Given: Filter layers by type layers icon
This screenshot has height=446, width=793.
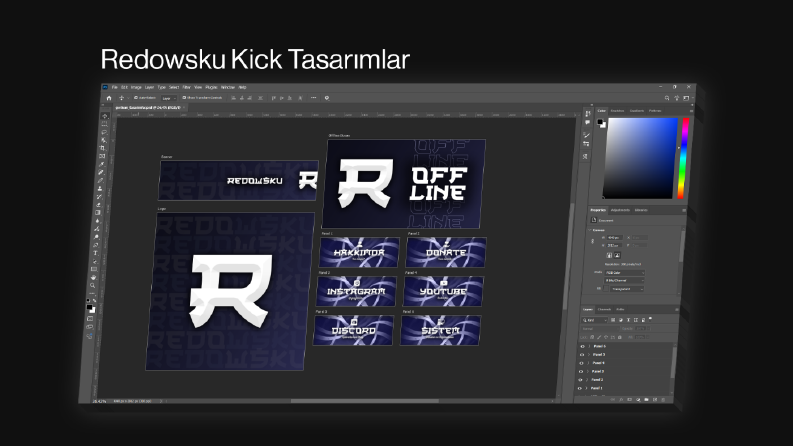Looking at the screenshot, I should coord(629,320).
